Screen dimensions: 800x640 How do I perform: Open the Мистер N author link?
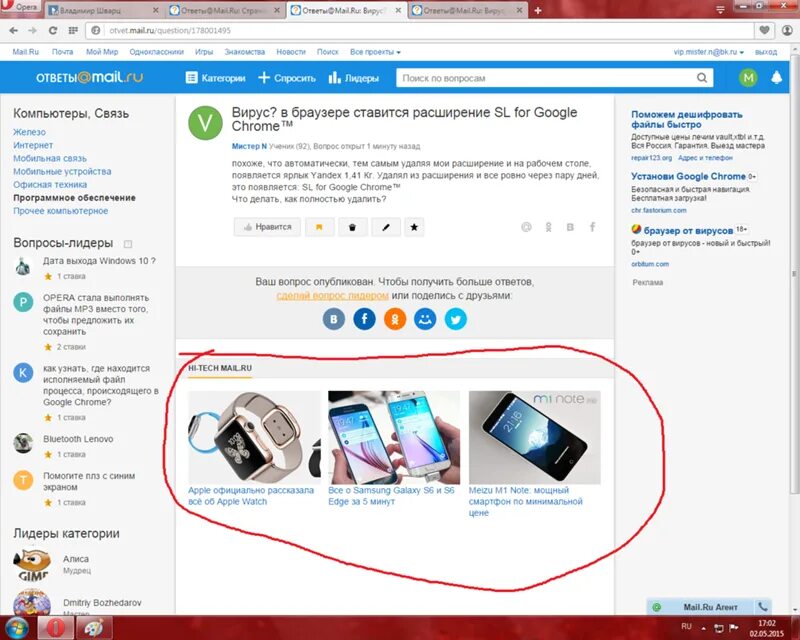[249, 146]
